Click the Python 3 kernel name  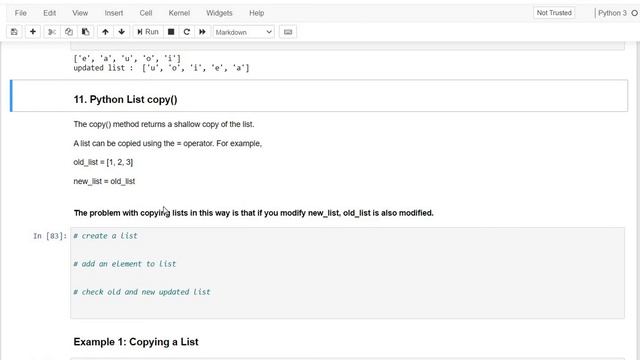612,13
